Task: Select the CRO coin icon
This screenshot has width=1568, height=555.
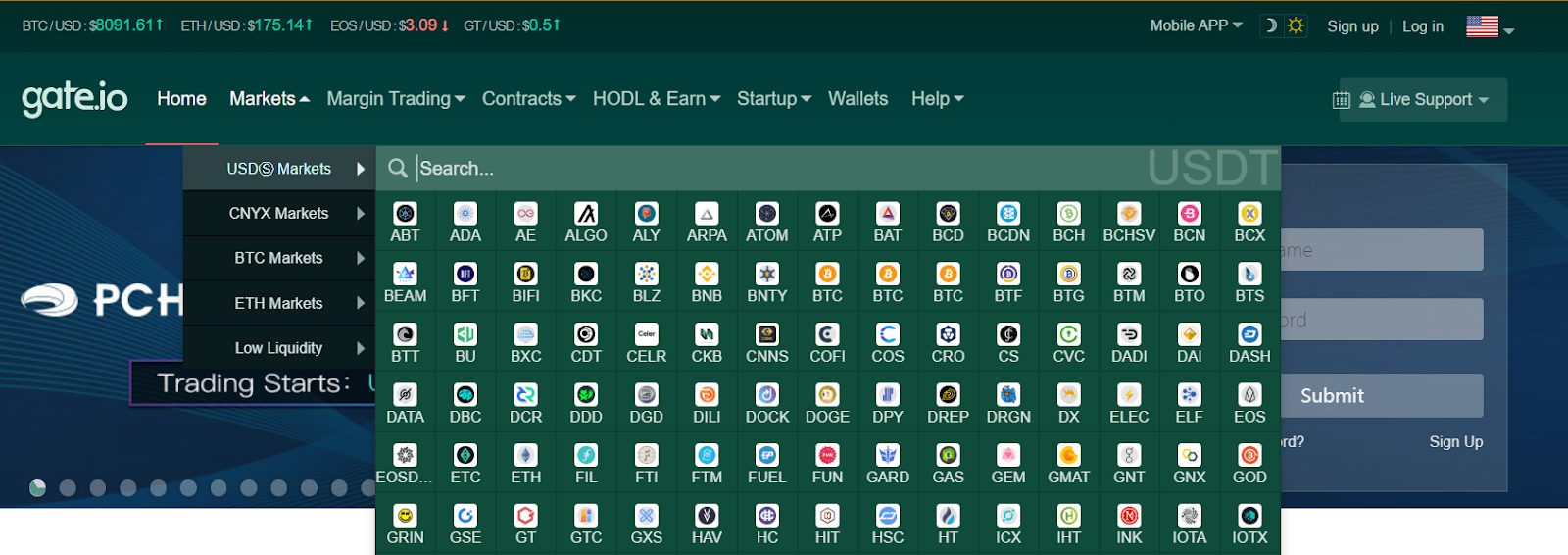Action: [x=948, y=334]
